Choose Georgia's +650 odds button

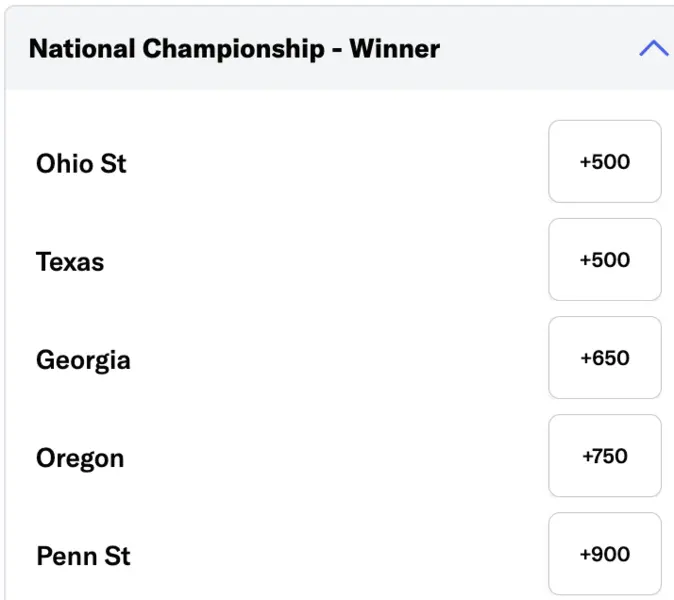click(604, 358)
